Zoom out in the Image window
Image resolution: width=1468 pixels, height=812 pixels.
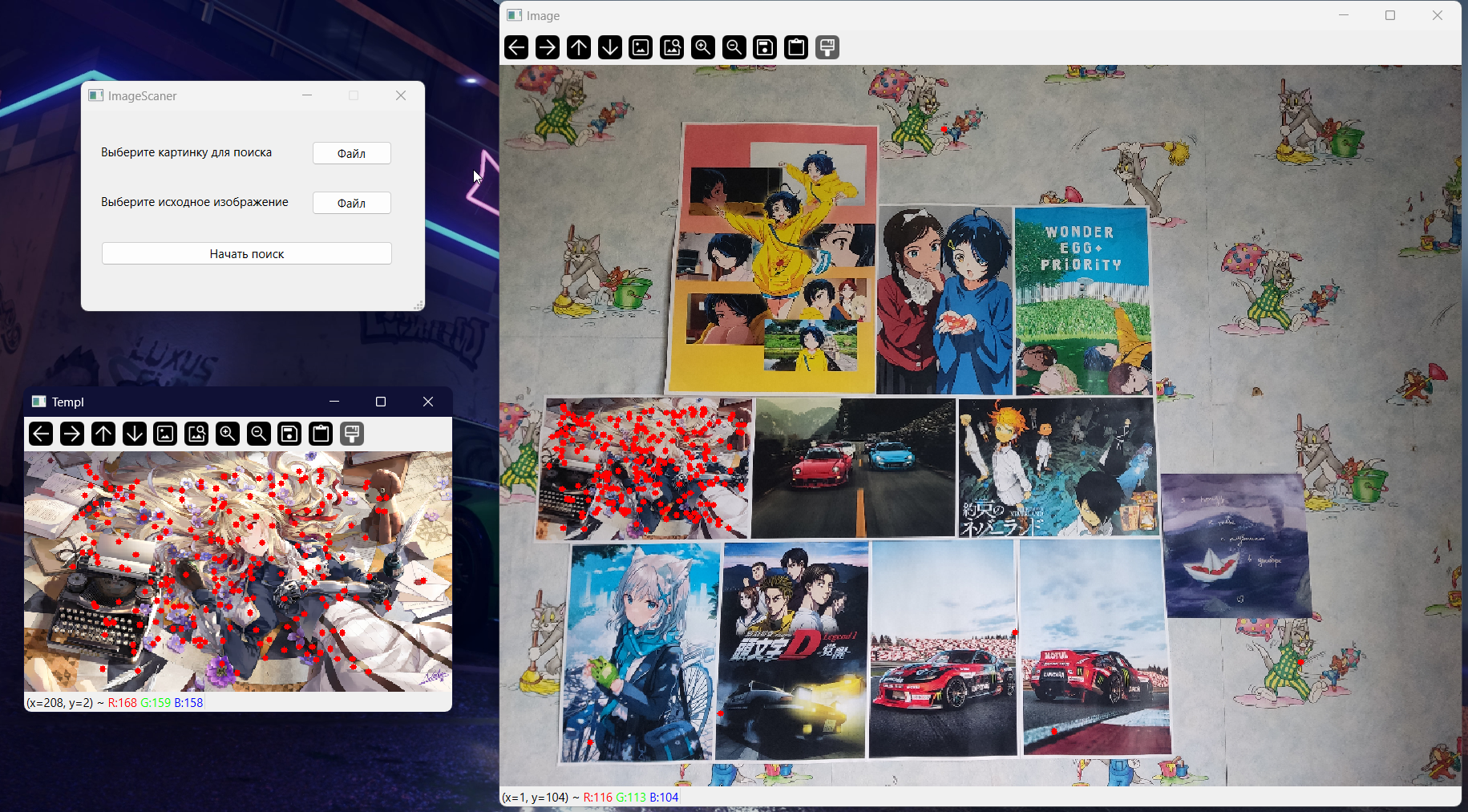pos(734,47)
